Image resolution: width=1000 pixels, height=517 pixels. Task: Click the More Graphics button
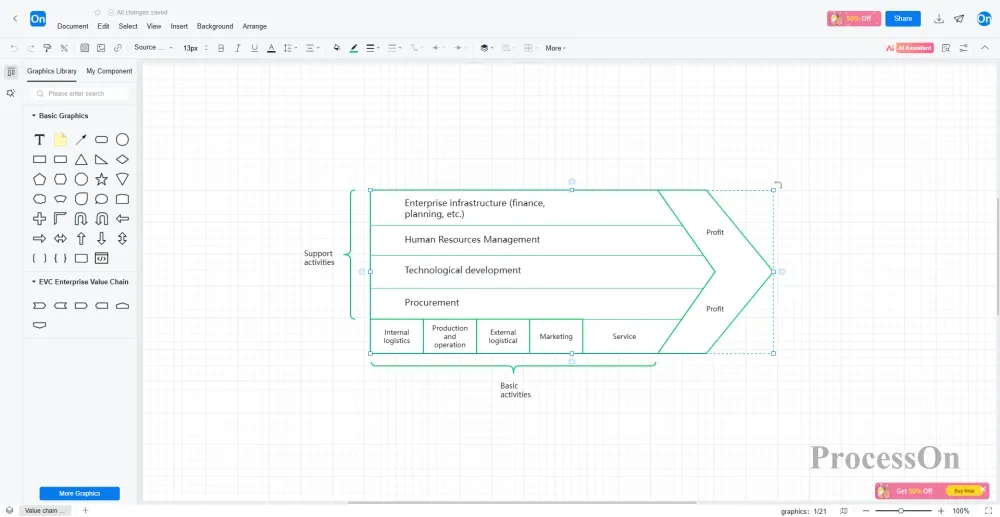pos(79,493)
